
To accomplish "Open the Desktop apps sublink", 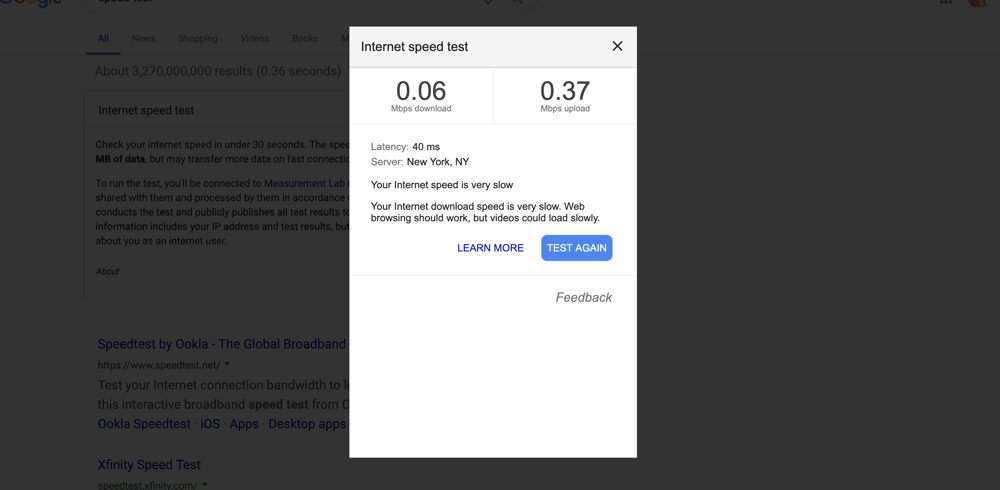I will coord(307,424).
